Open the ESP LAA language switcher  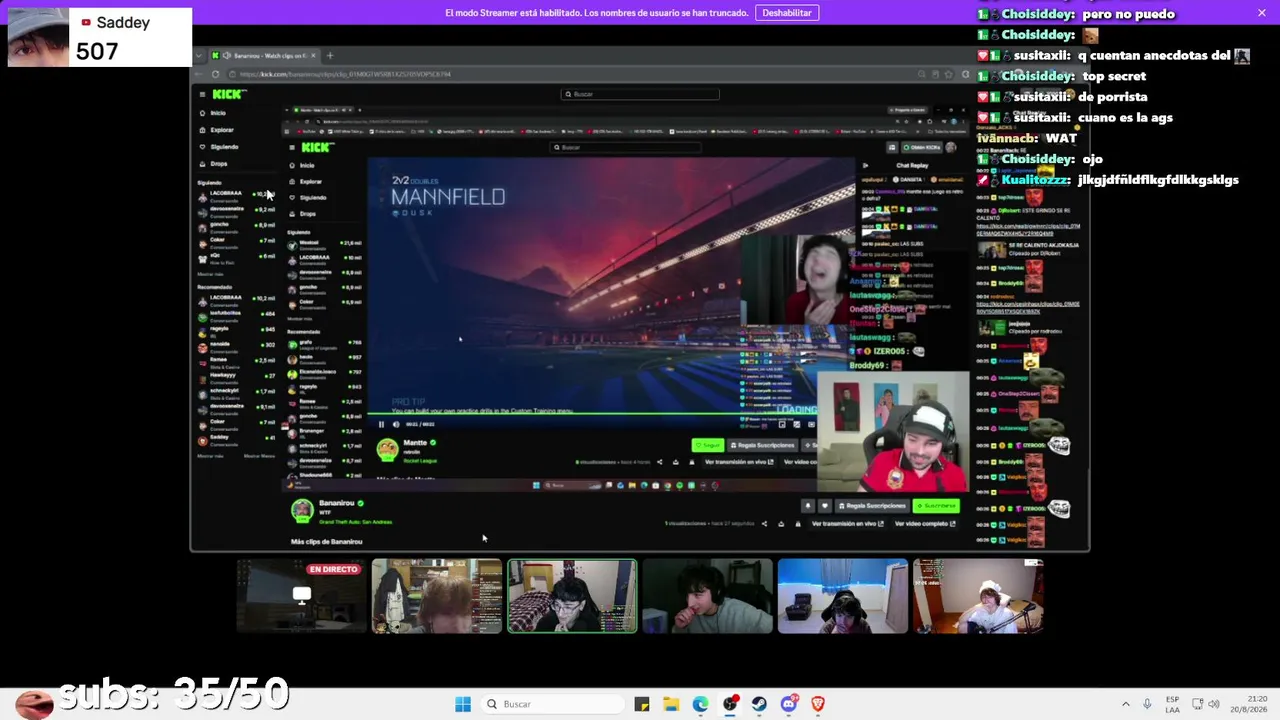click(1172, 704)
